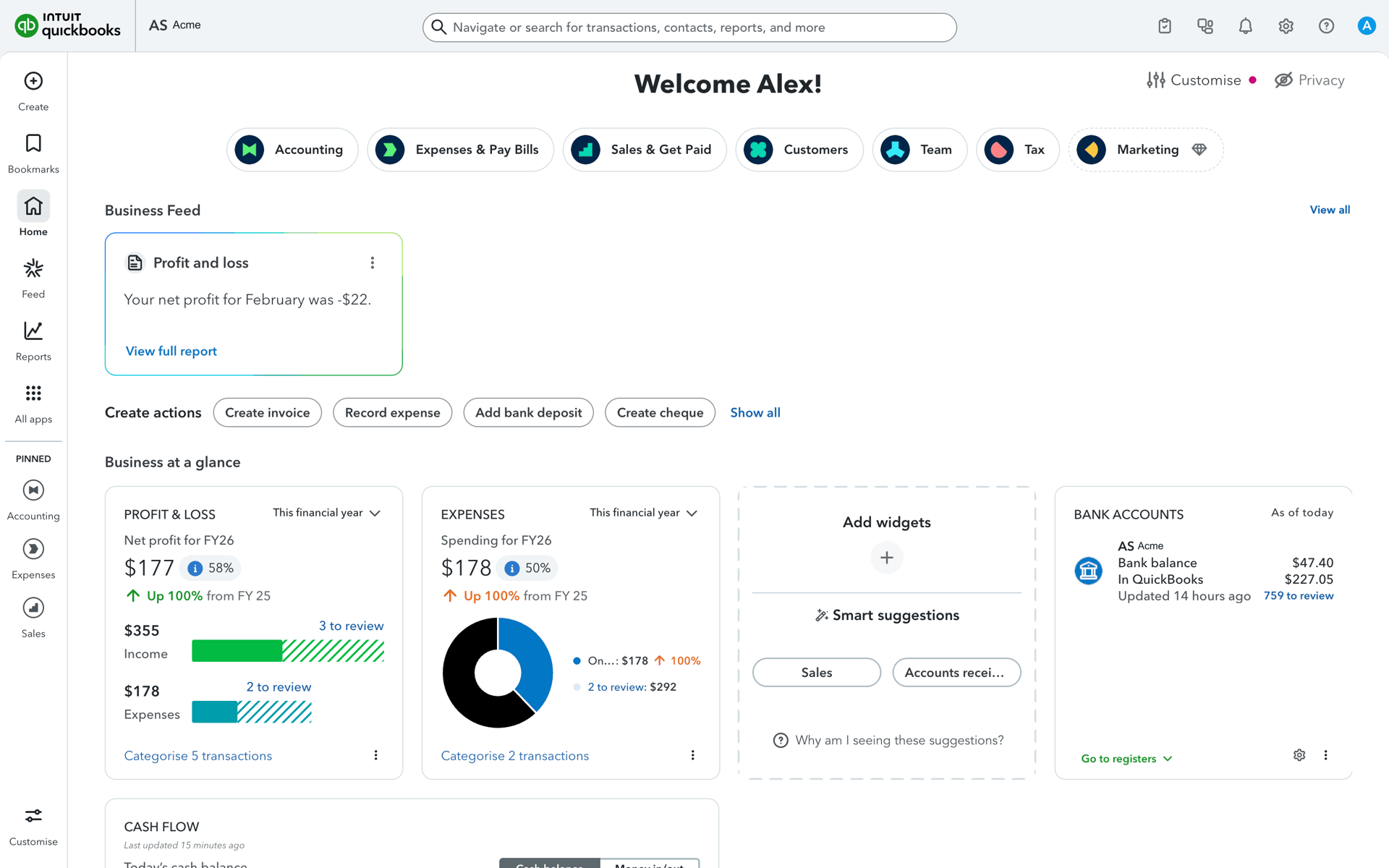Focus the top search field
This screenshot has width=1389, height=868.
(x=689, y=27)
